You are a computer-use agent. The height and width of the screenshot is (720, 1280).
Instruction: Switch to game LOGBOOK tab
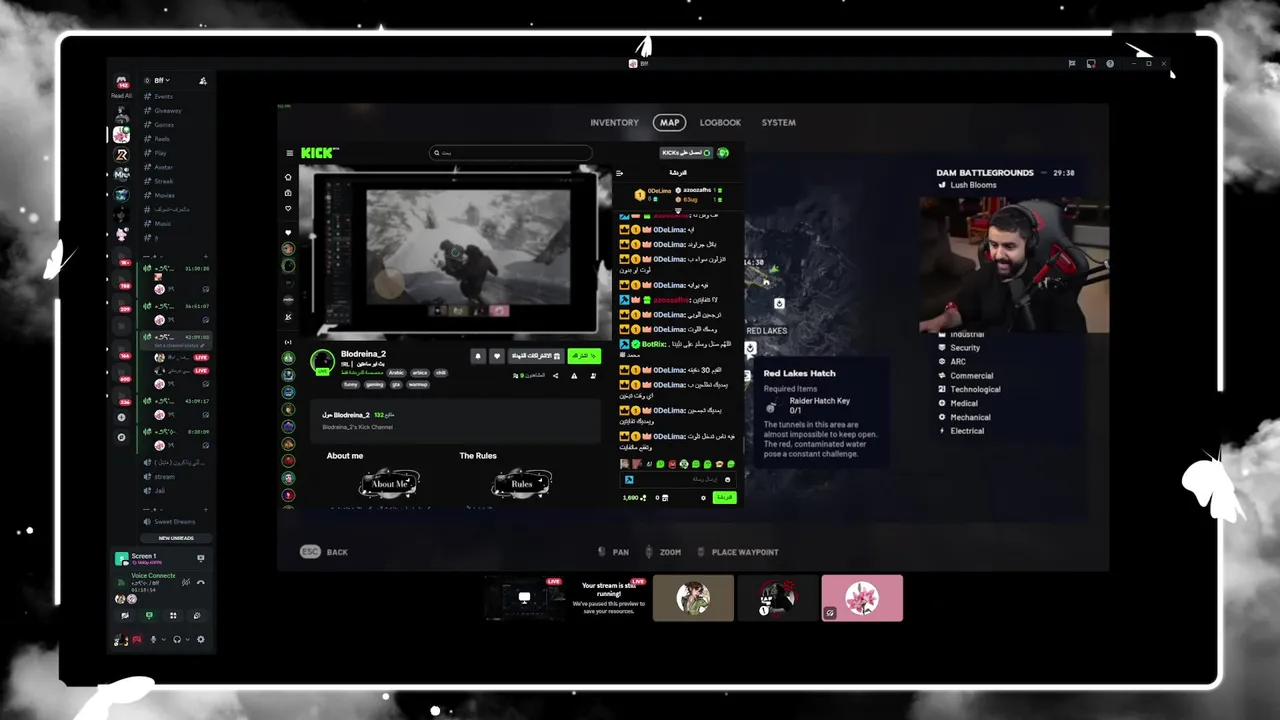[x=720, y=123]
